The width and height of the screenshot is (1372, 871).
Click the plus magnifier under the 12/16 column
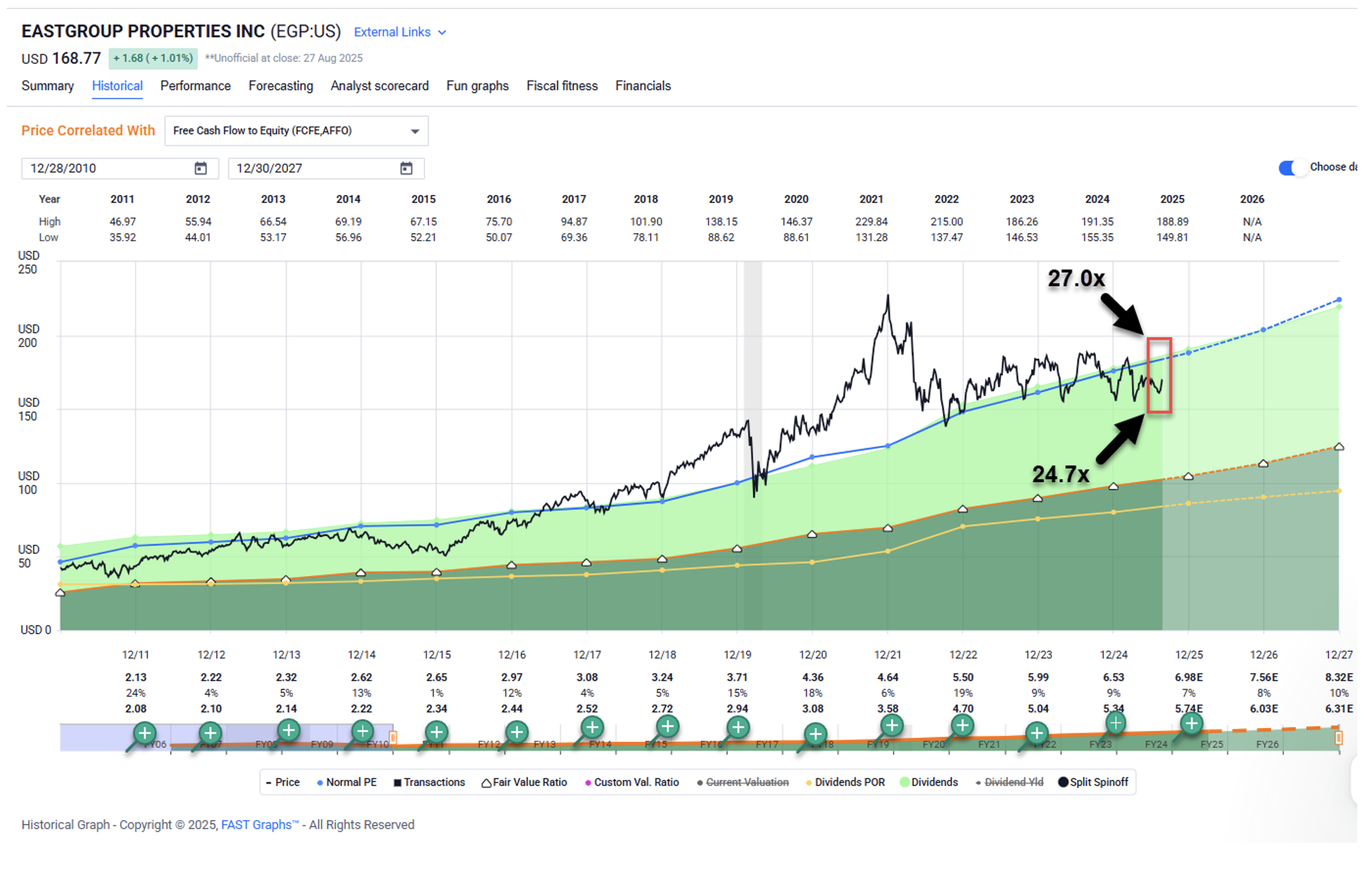pyautogui.click(x=517, y=732)
